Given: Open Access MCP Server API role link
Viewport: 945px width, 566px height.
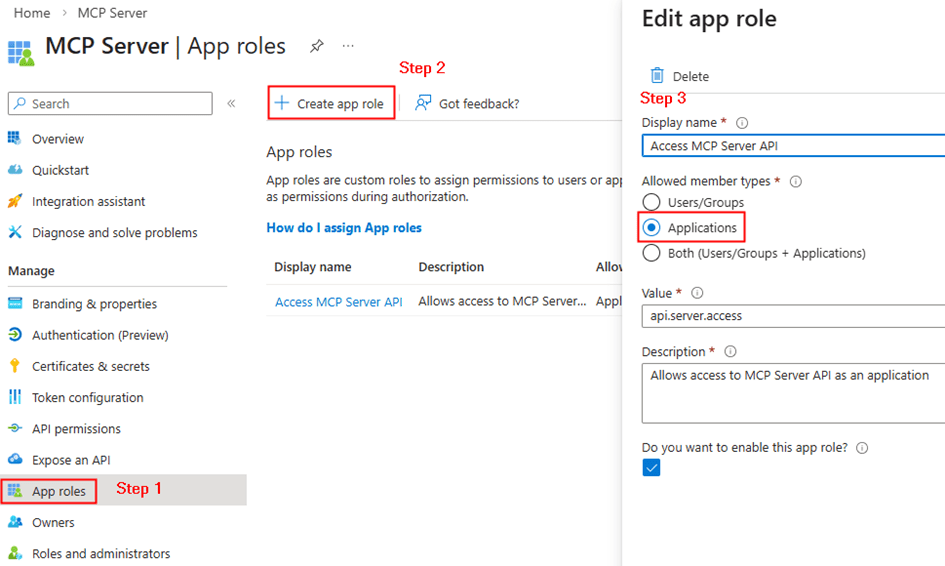Looking at the screenshot, I should click(x=338, y=301).
